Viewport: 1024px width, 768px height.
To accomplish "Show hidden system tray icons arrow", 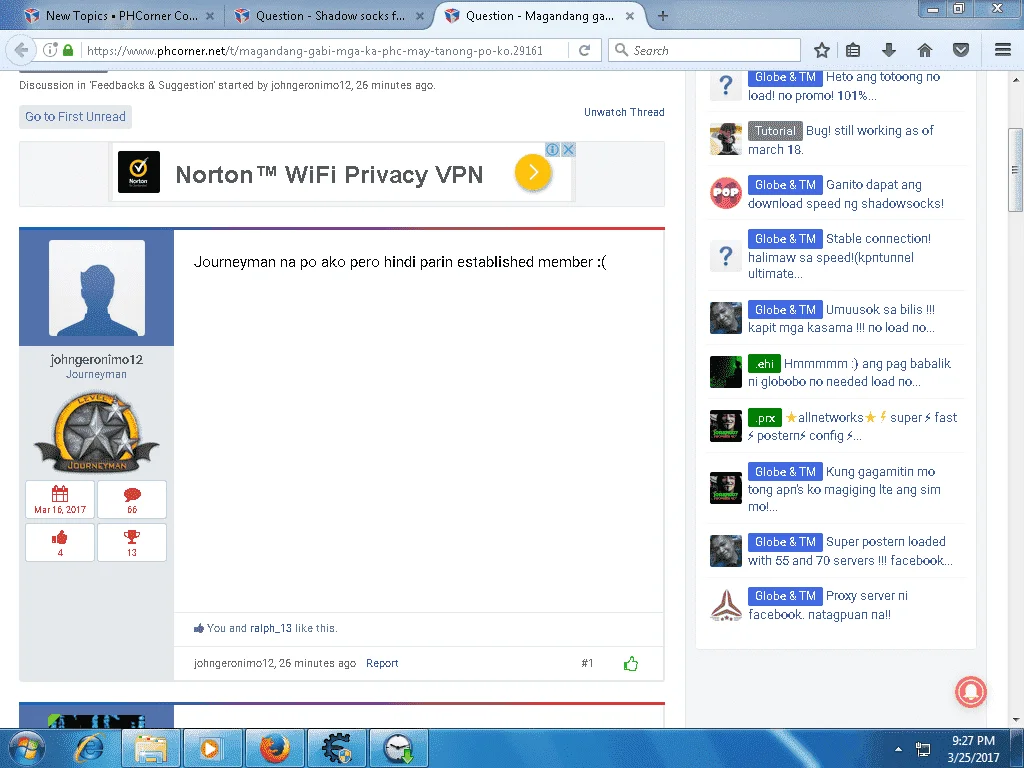I will pyautogui.click(x=899, y=749).
